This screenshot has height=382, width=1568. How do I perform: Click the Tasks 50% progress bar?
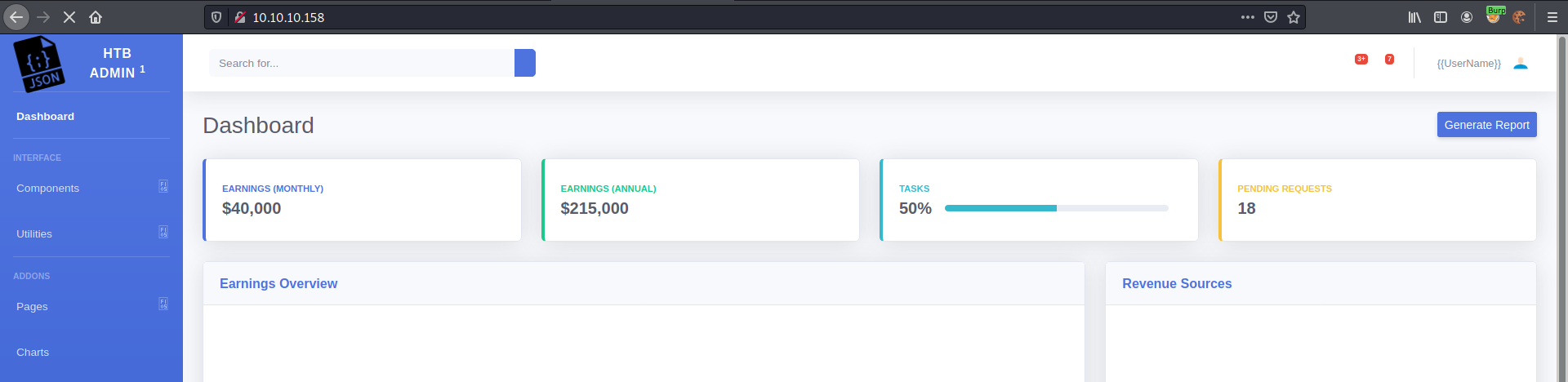click(x=1056, y=208)
